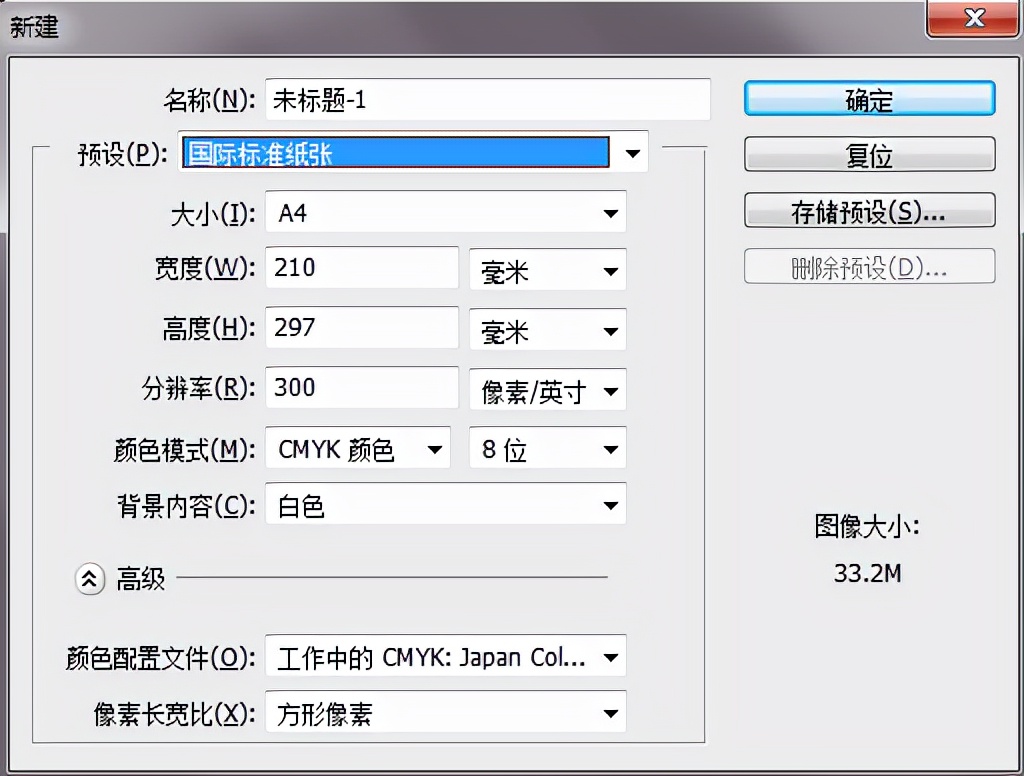The image size is (1024, 776).
Task: Open the 颜色配置文件 profile dropdown
Action: point(446,656)
